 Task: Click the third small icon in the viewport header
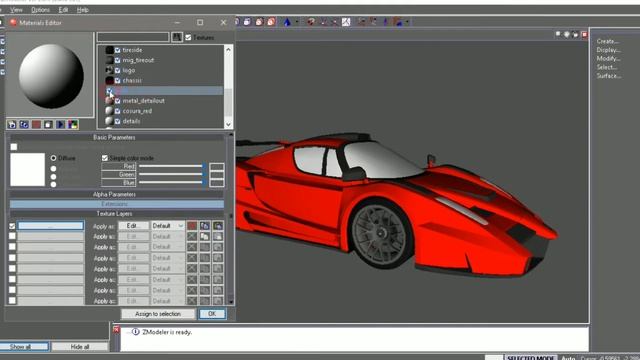(x=575, y=35)
